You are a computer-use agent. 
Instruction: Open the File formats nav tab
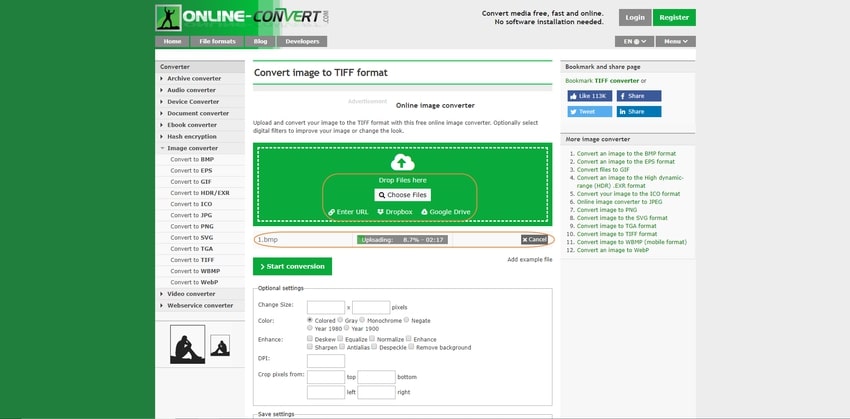pyautogui.click(x=217, y=42)
